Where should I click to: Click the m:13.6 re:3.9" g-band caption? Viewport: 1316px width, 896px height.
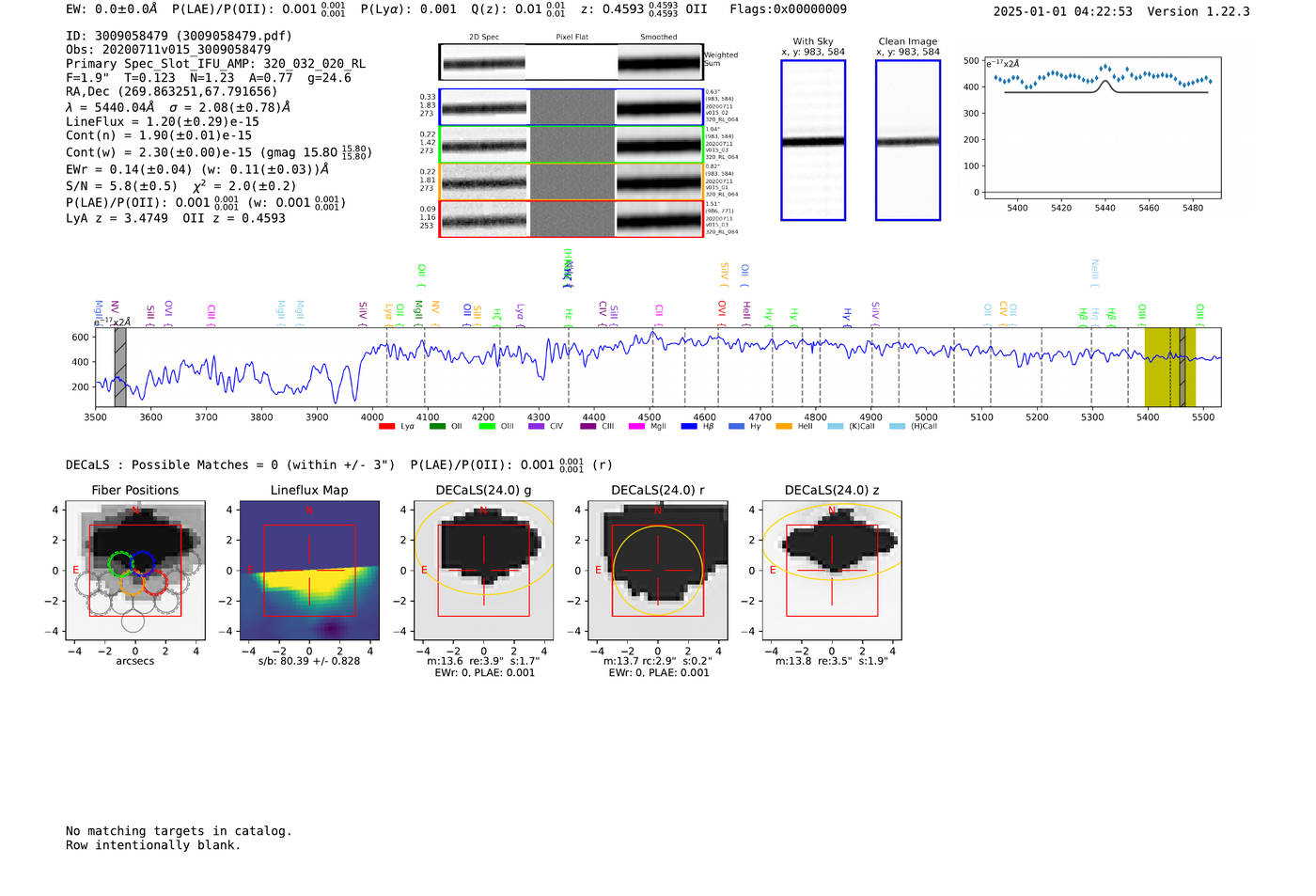[x=484, y=661]
